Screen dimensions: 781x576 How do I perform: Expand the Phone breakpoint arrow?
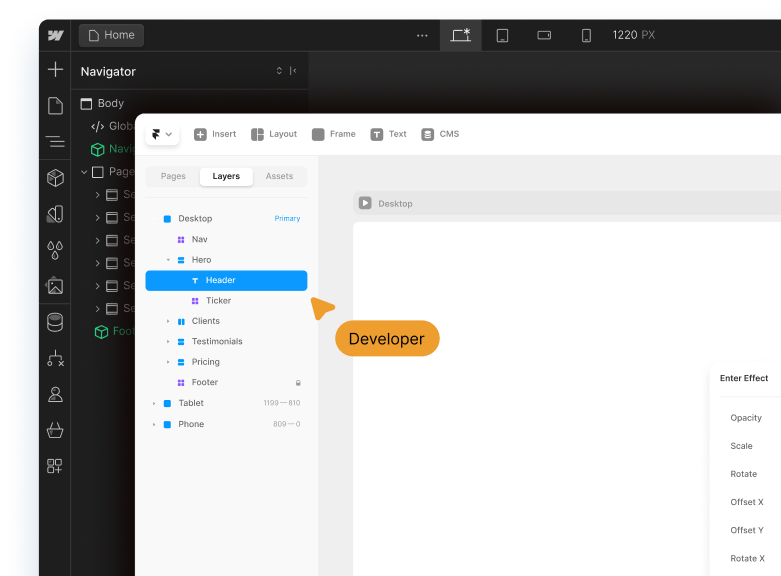154,425
